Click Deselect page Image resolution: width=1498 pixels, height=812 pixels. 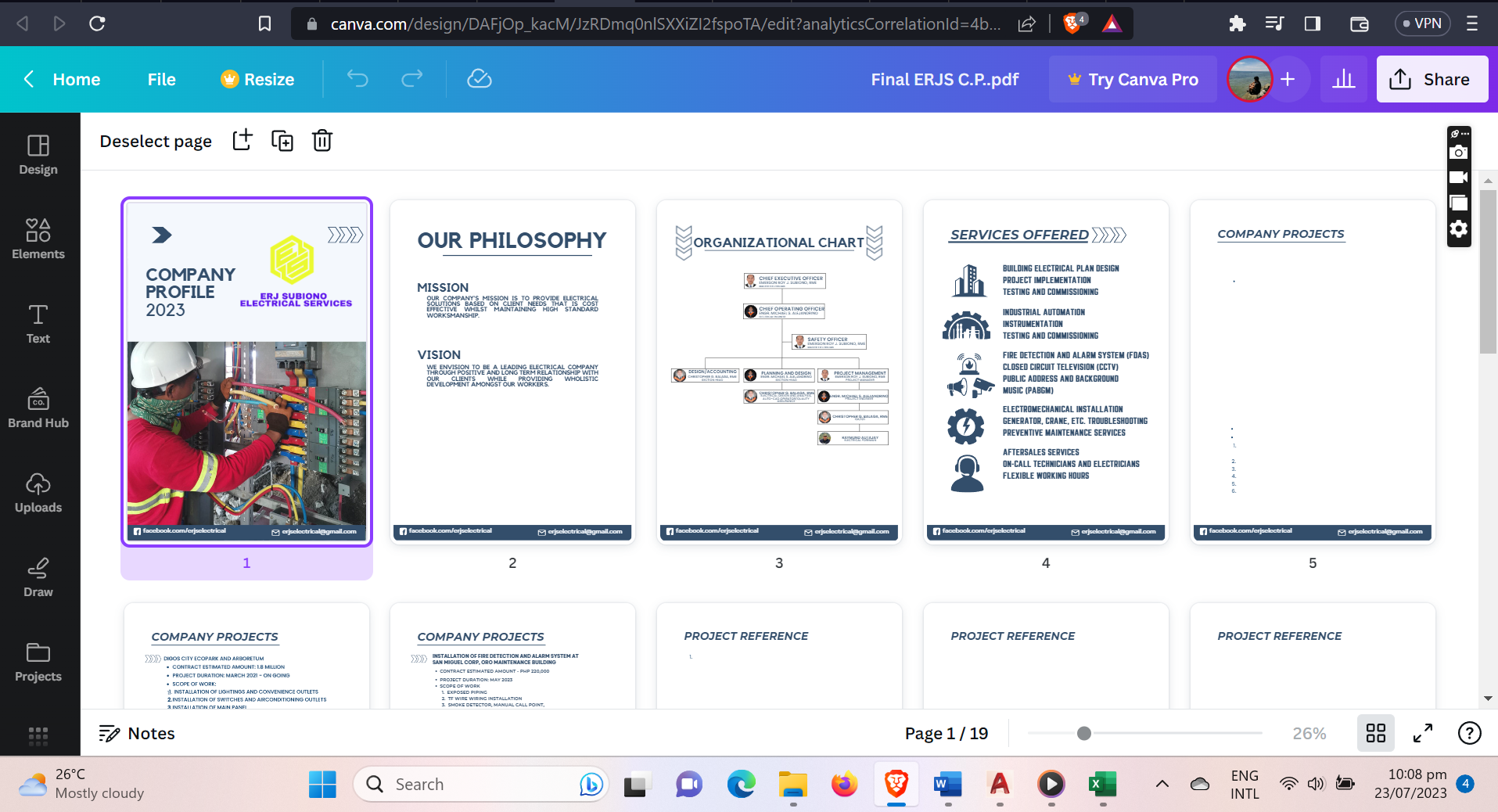pyautogui.click(x=156, y=141)
